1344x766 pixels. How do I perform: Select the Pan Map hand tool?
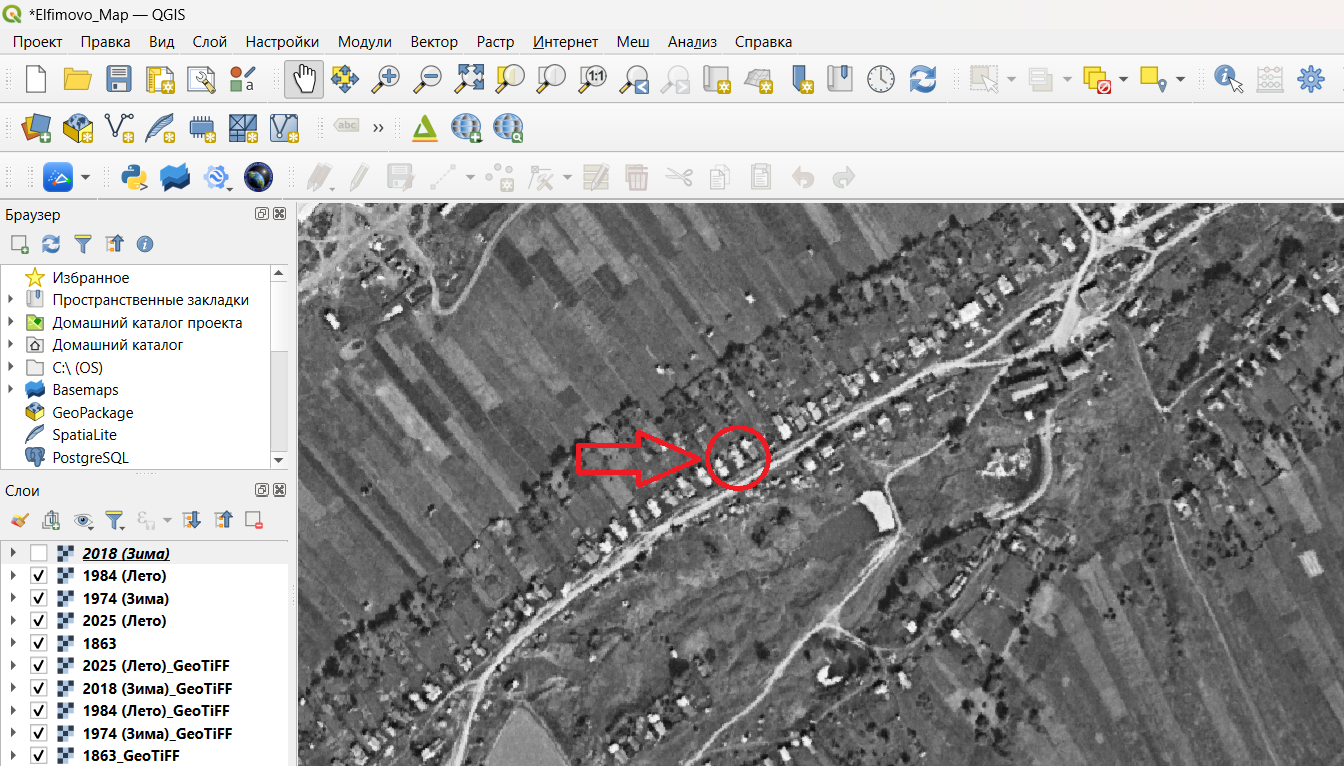coord(303,79)
